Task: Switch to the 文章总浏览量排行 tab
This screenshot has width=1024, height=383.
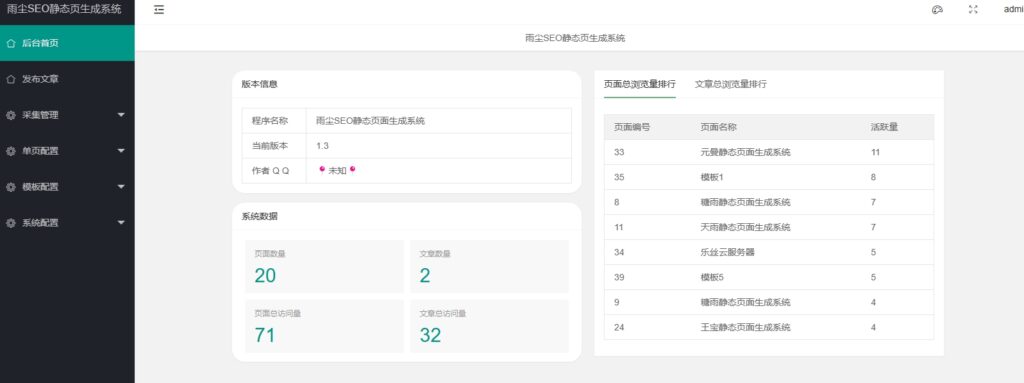Action: 731,84
